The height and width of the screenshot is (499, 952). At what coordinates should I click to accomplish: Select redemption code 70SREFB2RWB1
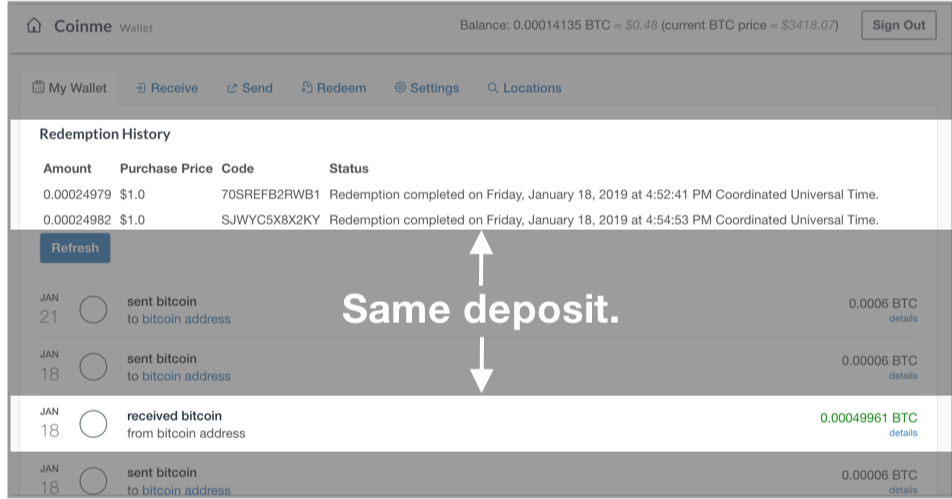coord(270,195)
